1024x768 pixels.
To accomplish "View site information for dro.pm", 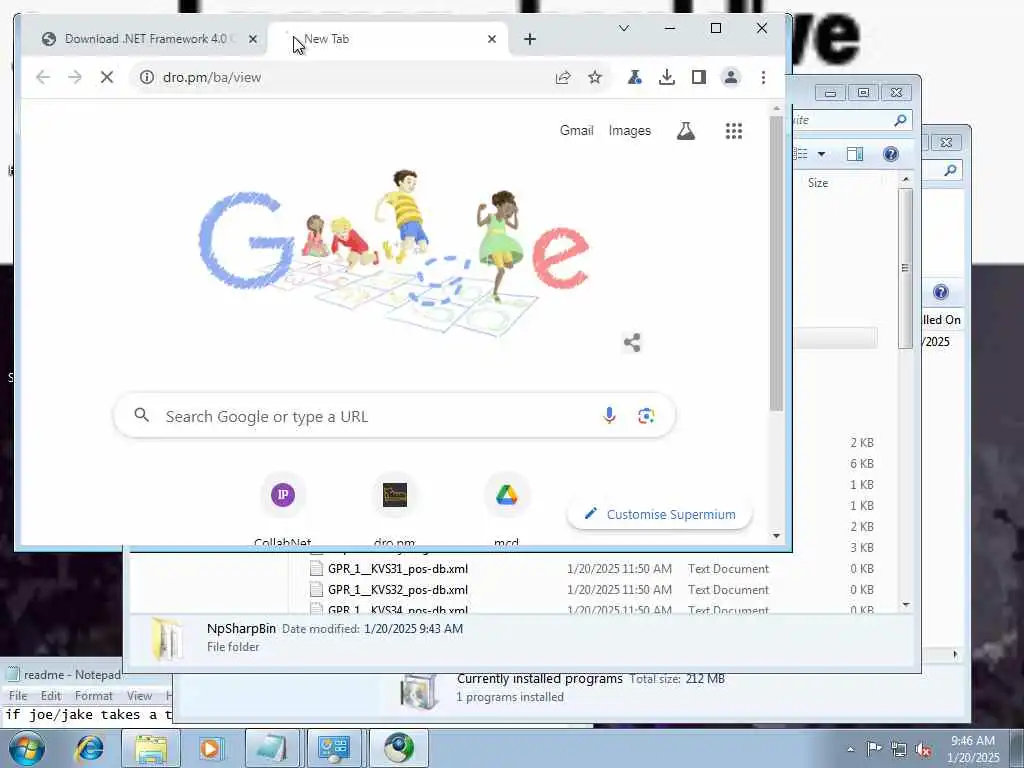I will pyautogui.click(x=147, y=77).
